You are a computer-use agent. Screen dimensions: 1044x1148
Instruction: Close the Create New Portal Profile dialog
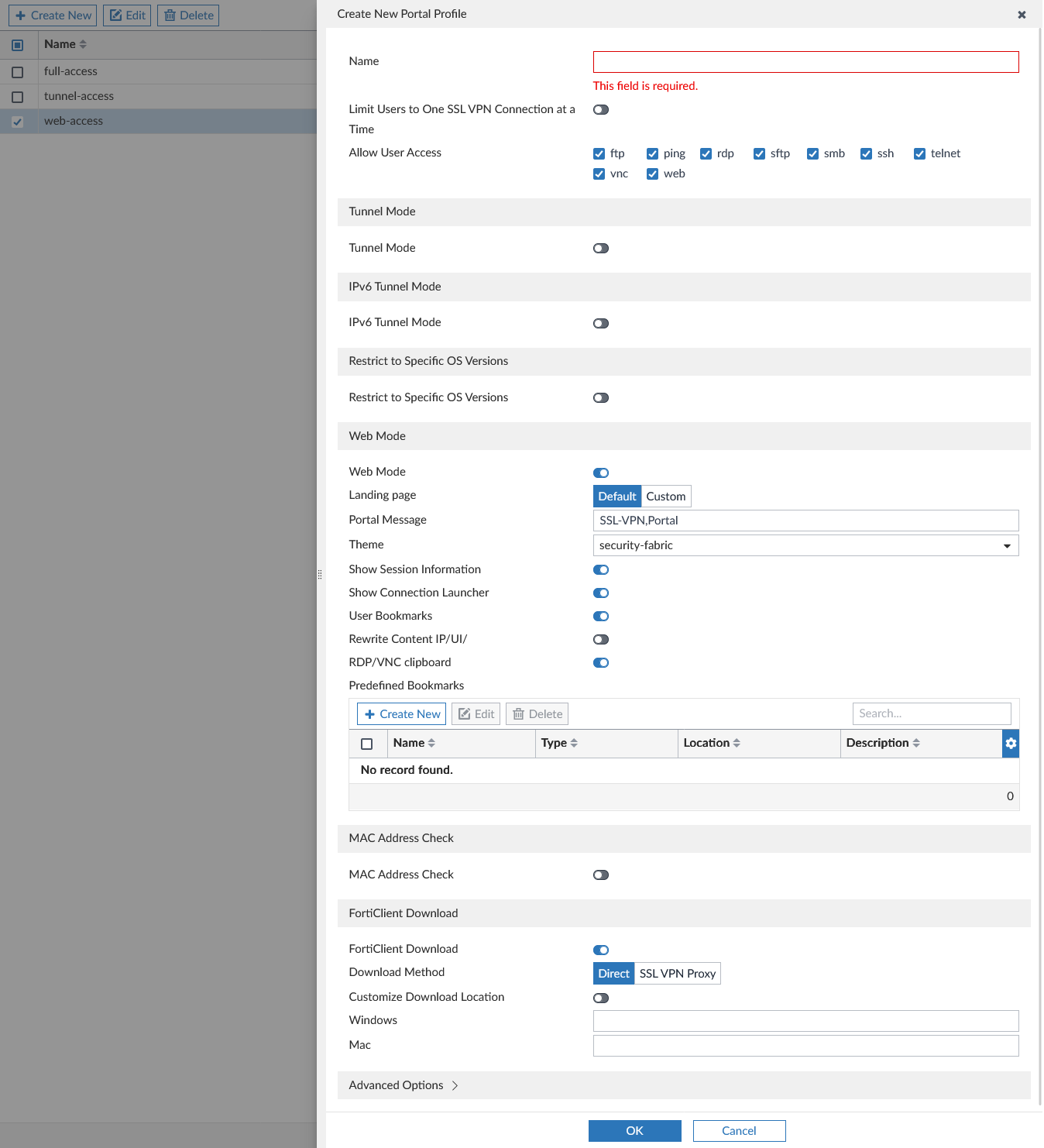(1021, 14)
